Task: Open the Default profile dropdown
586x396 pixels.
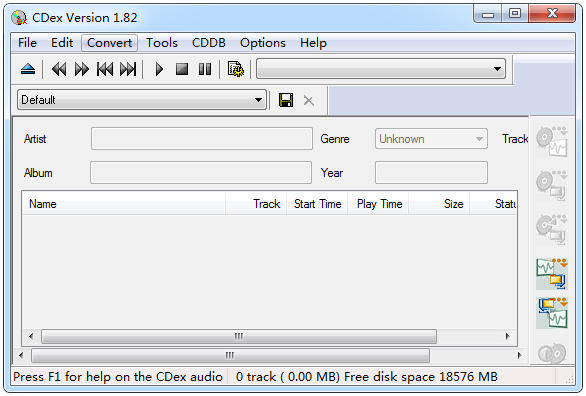Action: 142,100
